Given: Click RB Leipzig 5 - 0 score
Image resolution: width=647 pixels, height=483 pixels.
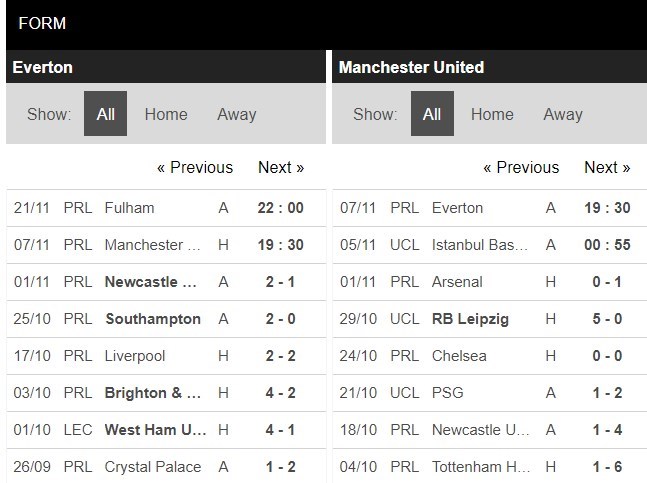Looking at the screenshot, I should tap(607, 319).
